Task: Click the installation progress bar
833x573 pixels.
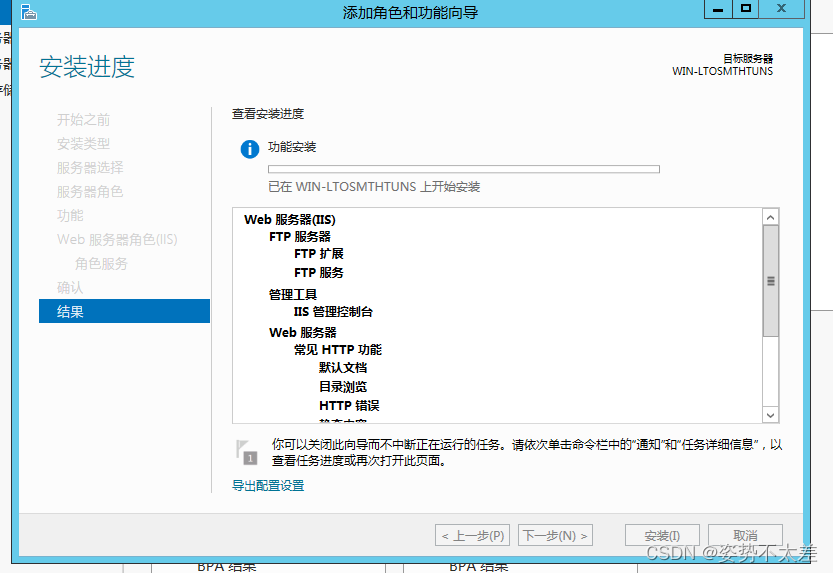Action: click(x=464, y=169)
